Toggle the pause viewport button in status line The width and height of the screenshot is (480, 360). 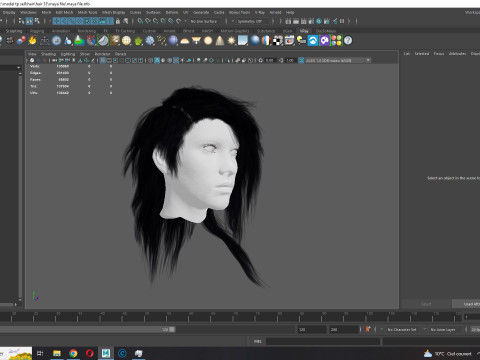point(342,21)
